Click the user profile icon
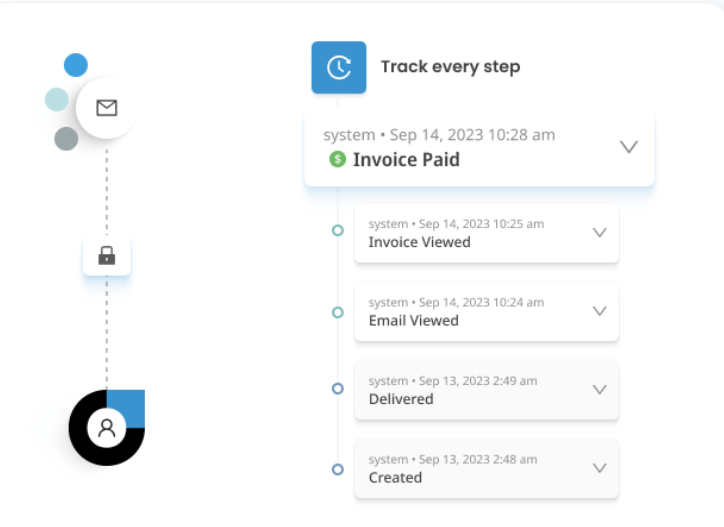The height and width of the screenshot is (527, 724). [x=106, y=428]
